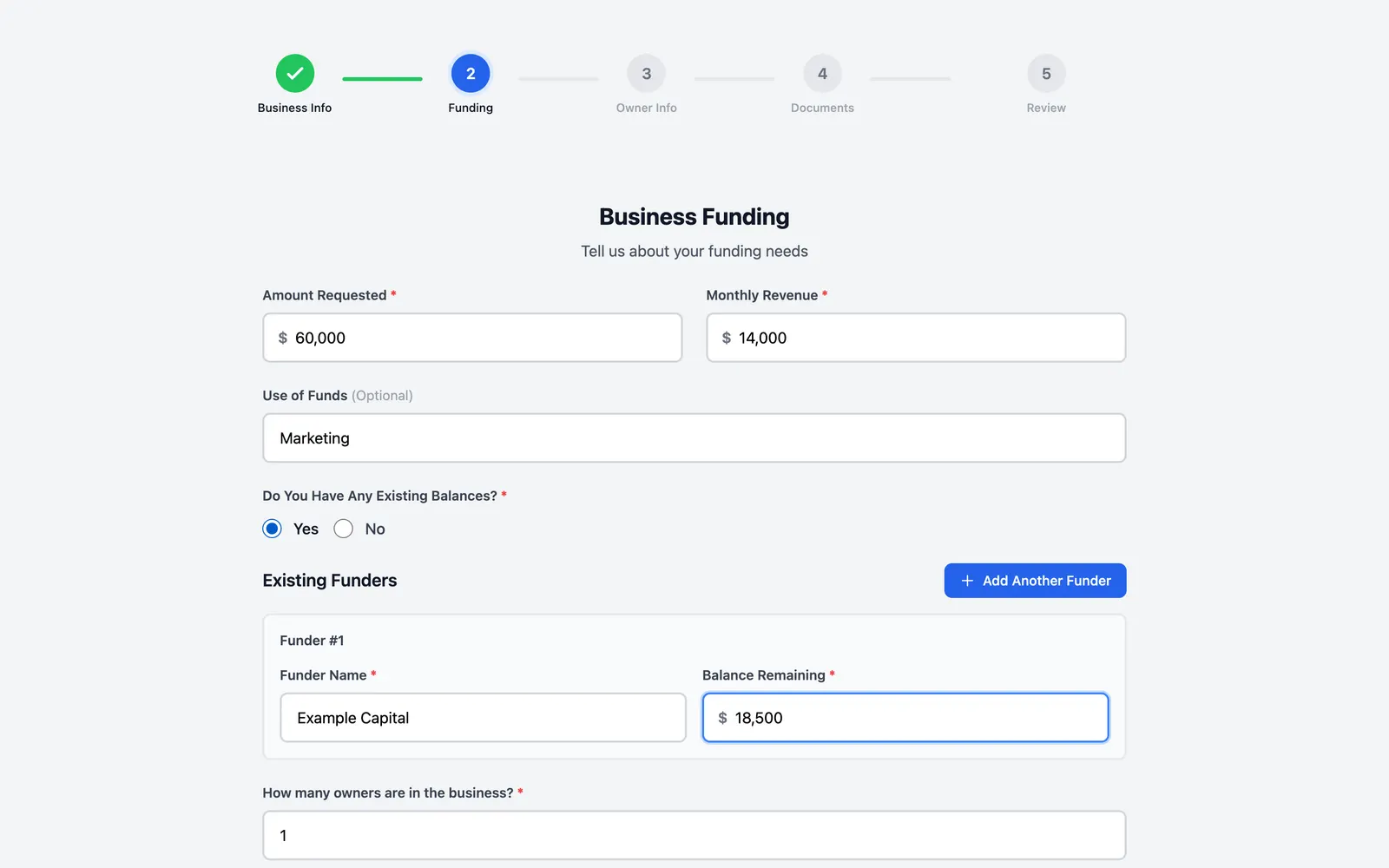Jump to step 4 Documents circle
Viewport: 1389px width, 868px height.
[x=822, y=74]
